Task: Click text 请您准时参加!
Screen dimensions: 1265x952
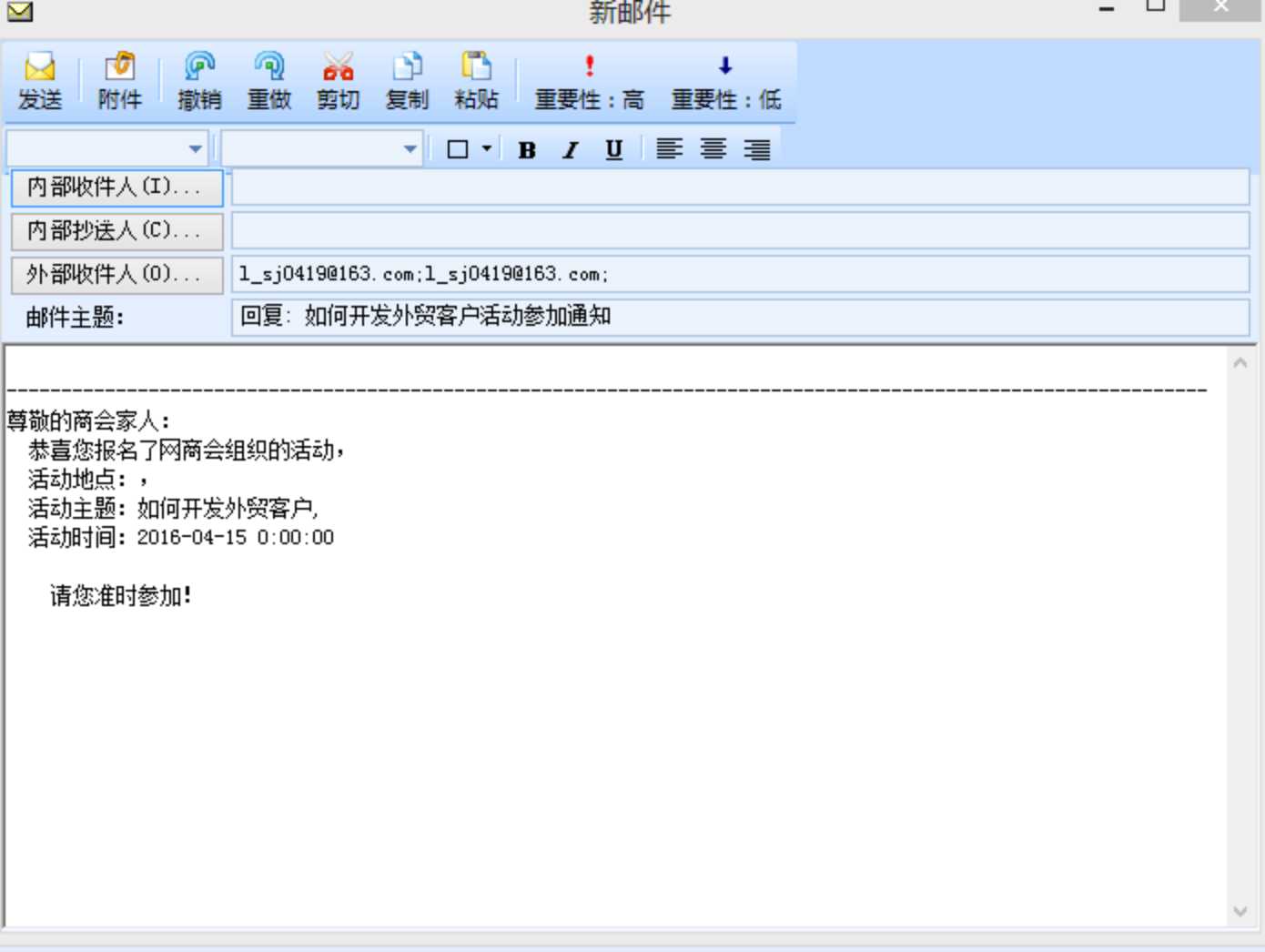Action: [121, 596]
